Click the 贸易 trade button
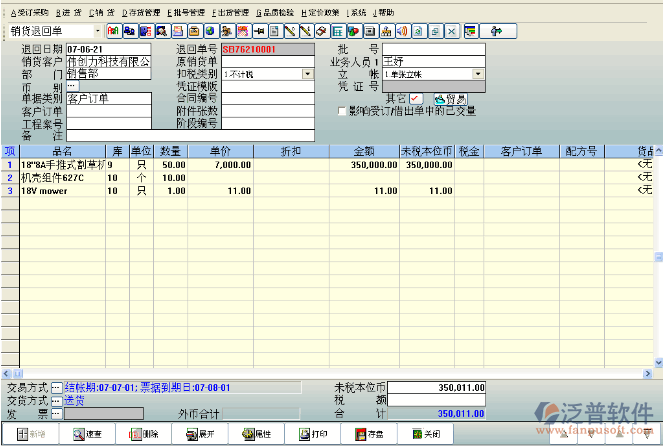 pos(451,98)
